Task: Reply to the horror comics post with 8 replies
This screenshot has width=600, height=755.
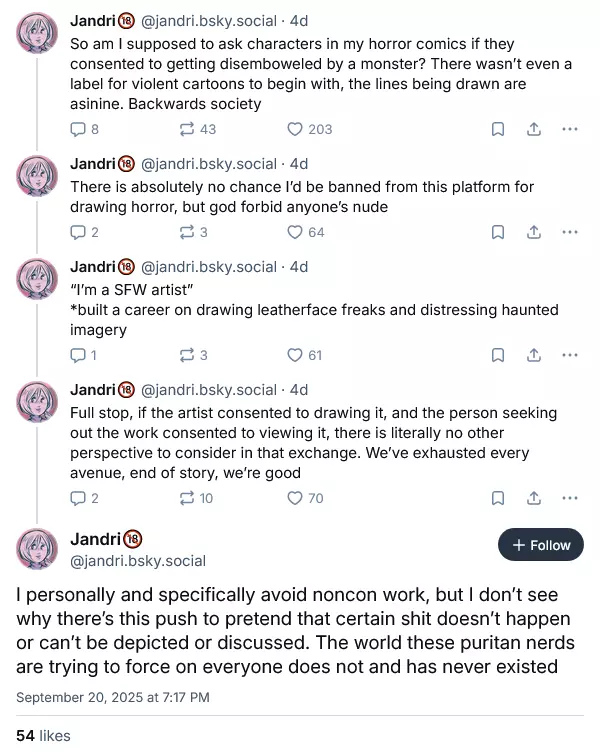Action: pyautogui.click(x=84, y=129)
